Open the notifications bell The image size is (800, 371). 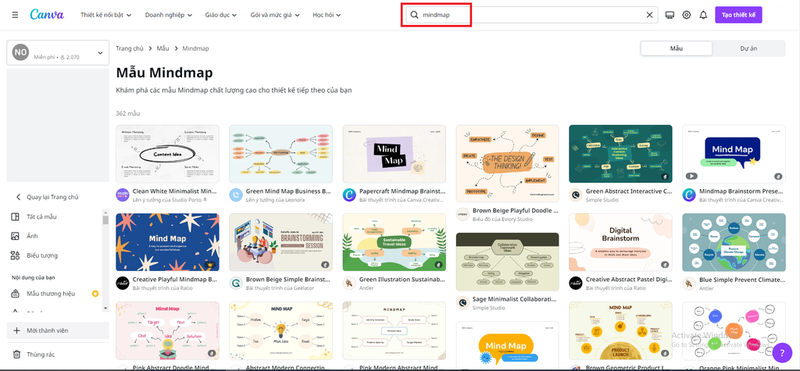coord(704,15)
